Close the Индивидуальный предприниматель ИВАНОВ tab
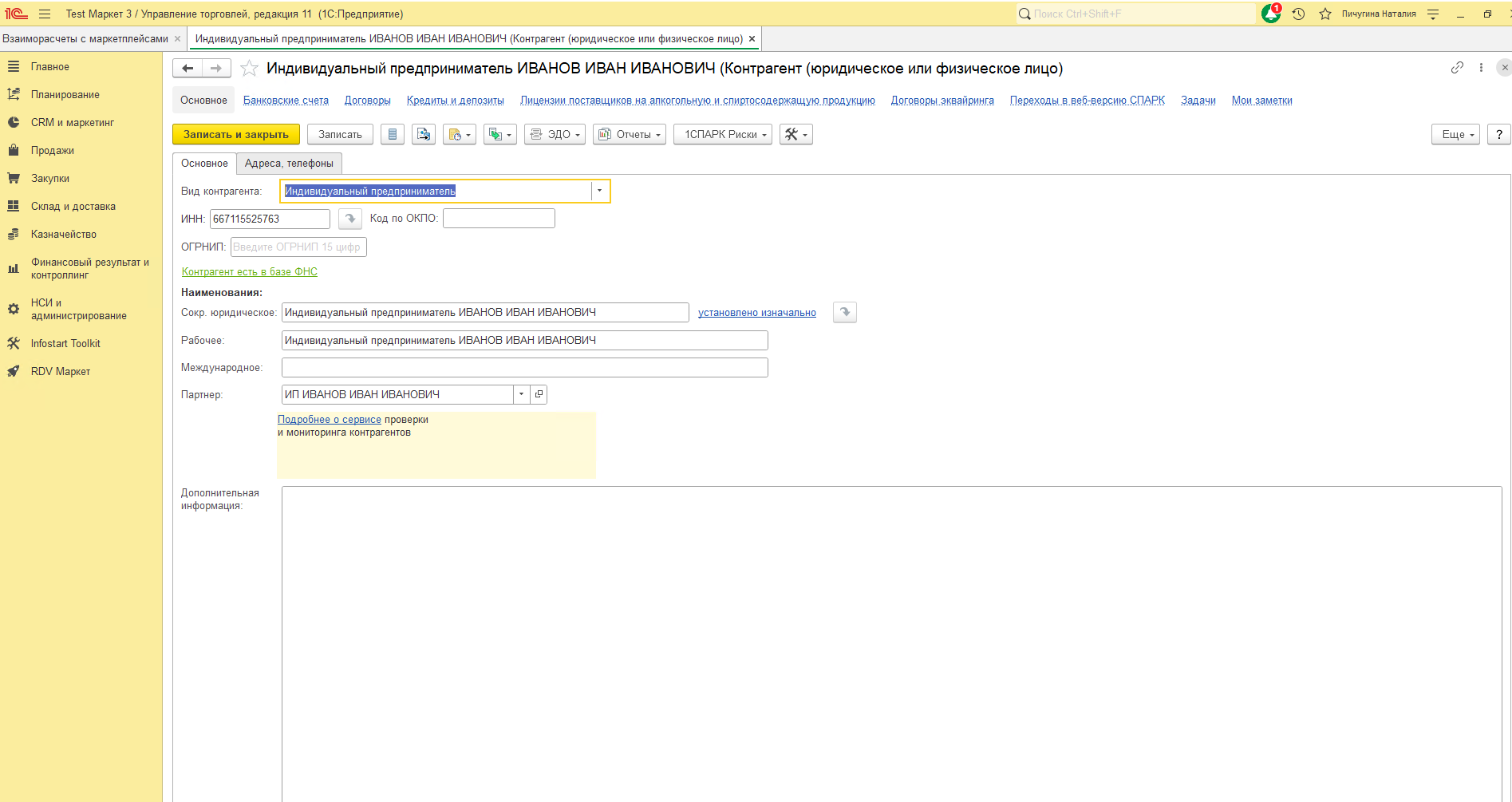Viewport: 1512px width, 802px height. (x=752, y=38)
